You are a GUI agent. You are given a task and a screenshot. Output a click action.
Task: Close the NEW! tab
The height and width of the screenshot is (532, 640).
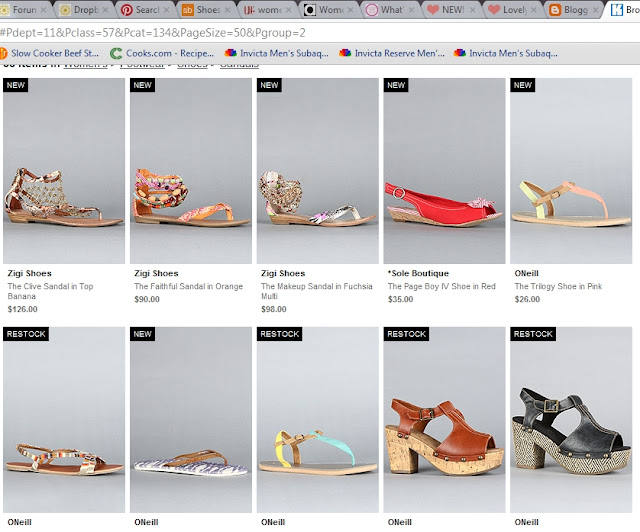472,10
